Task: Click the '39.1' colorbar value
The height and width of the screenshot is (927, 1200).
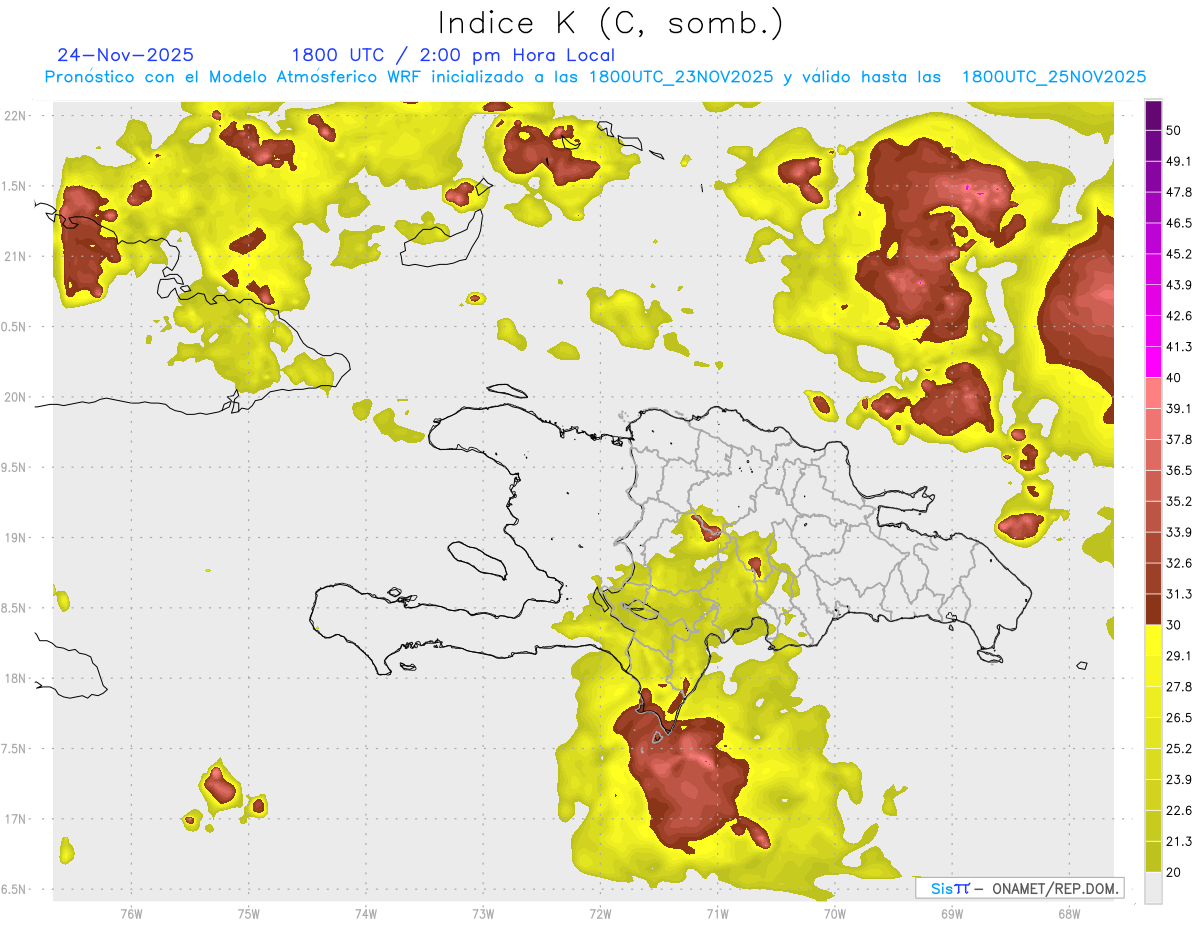Action: pyautogui.click(x=1179, y=408)
